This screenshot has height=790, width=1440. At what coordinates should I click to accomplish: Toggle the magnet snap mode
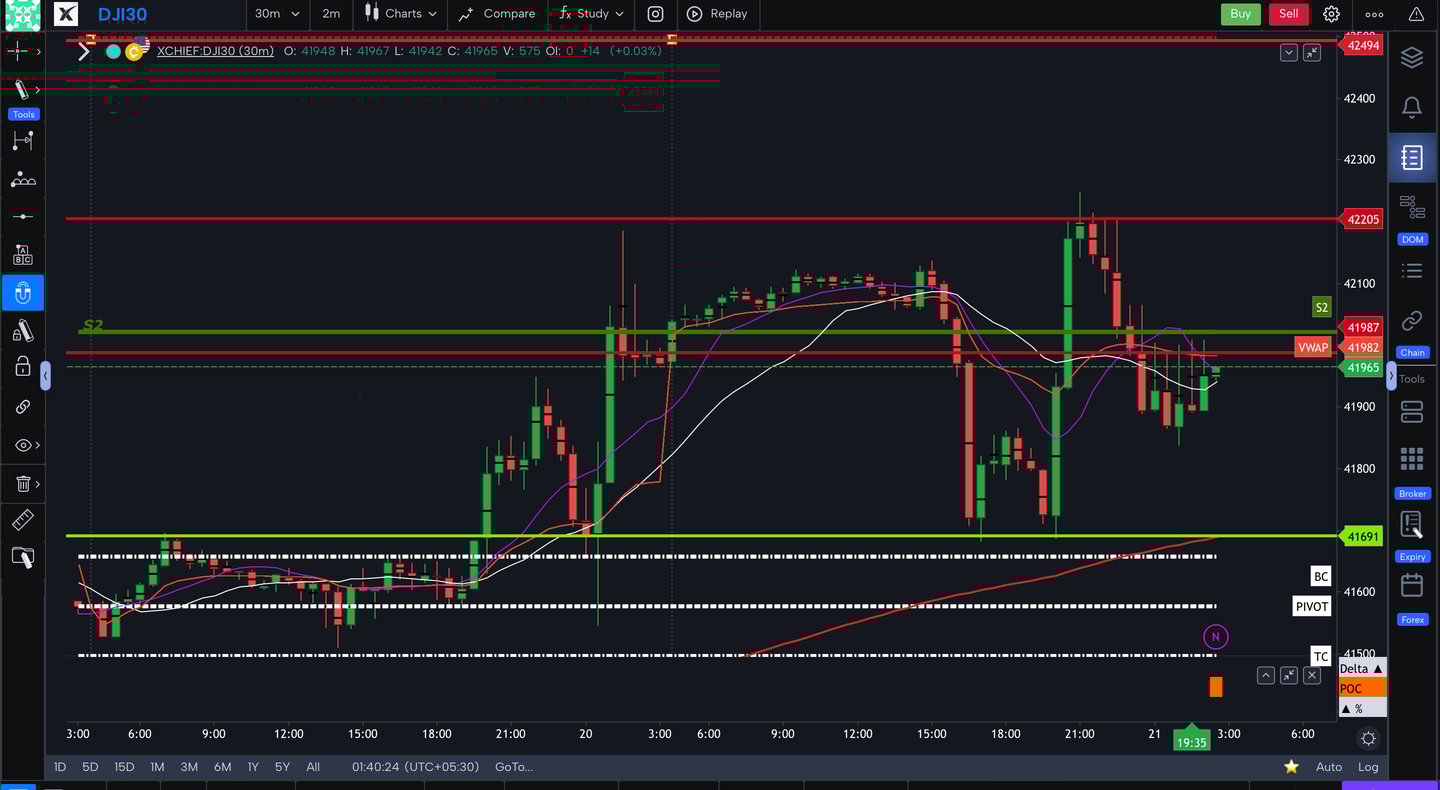[22, 293]
